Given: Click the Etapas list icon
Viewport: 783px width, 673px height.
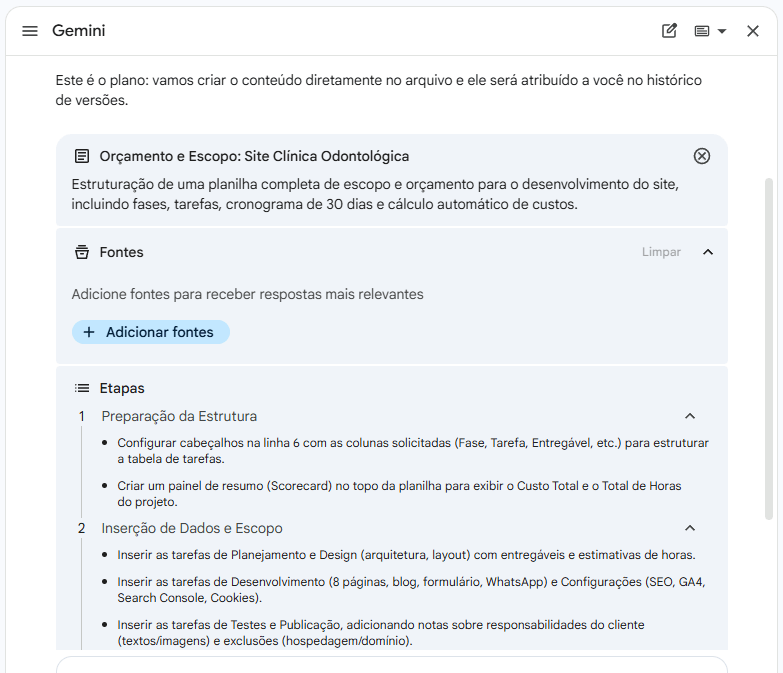Looking at the screenshot, I should 82,388.
